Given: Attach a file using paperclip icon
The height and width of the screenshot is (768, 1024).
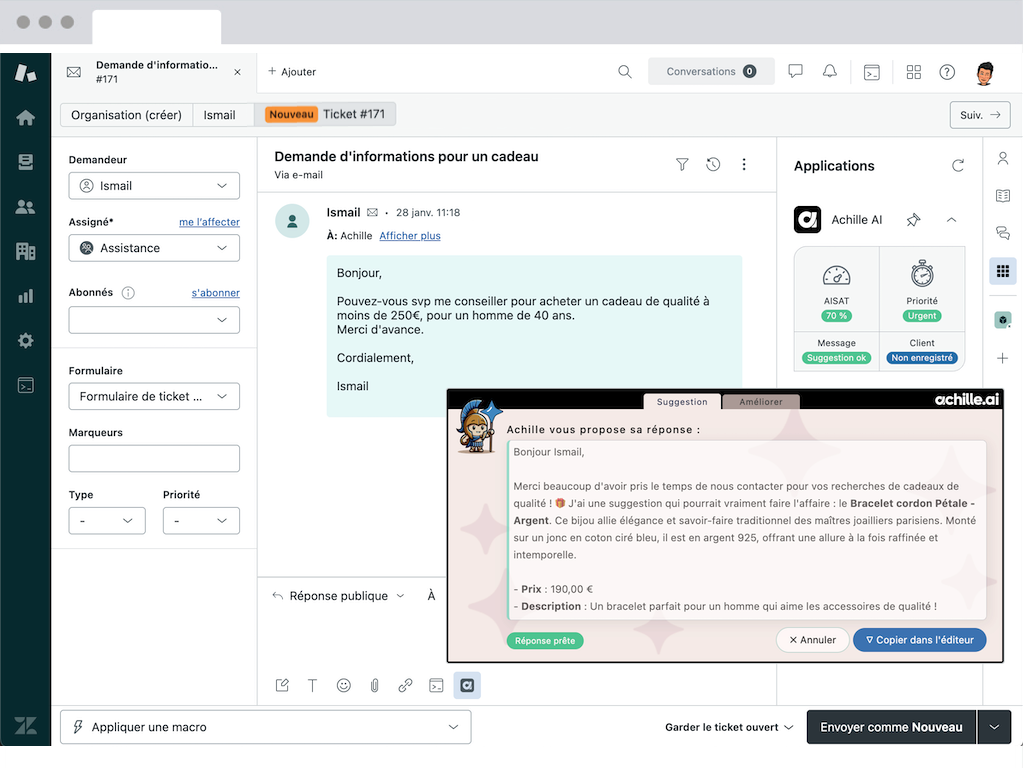Looking at the screenshot, I should [x=374, y=685].
